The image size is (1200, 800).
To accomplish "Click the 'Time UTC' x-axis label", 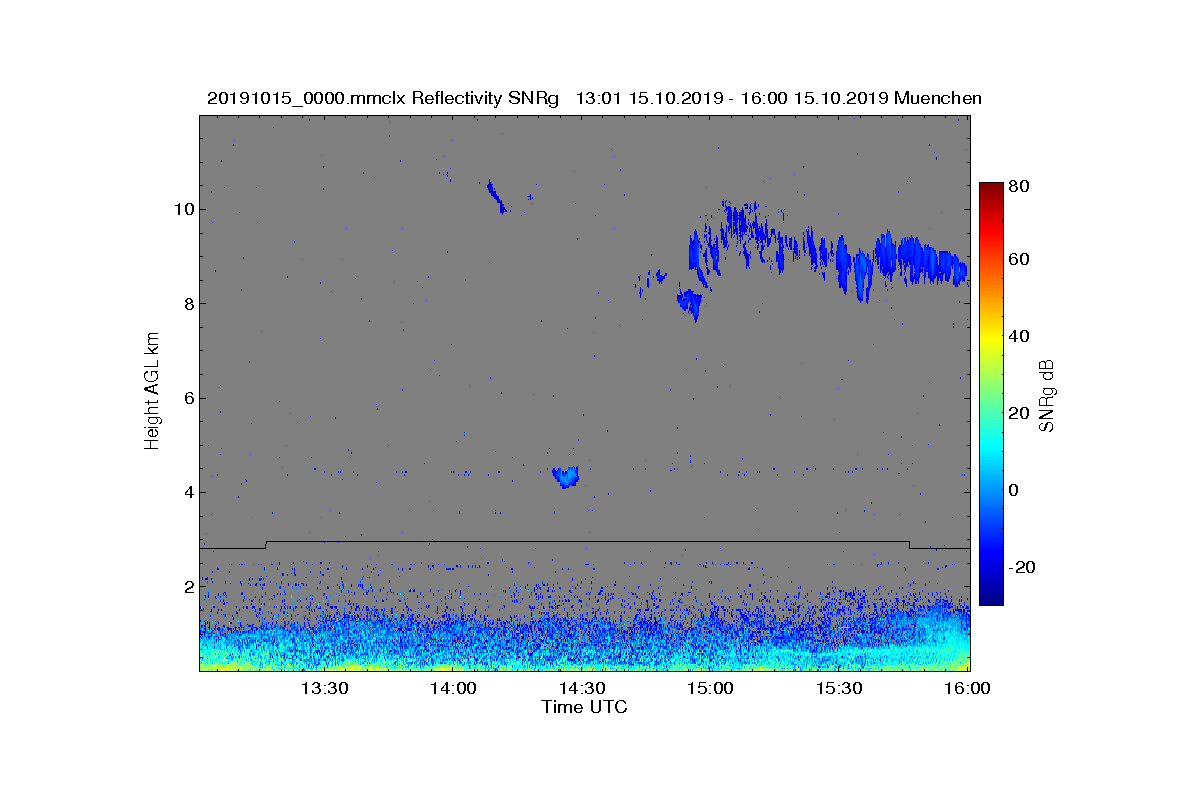I will (585, 707).
